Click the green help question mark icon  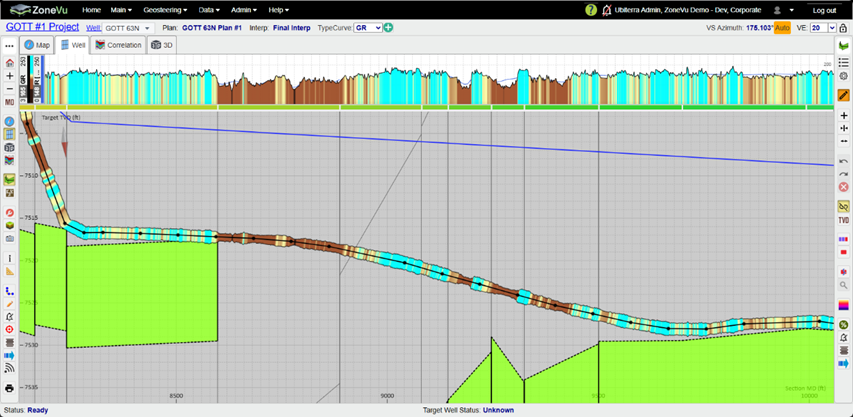click(x=591, y=10)
